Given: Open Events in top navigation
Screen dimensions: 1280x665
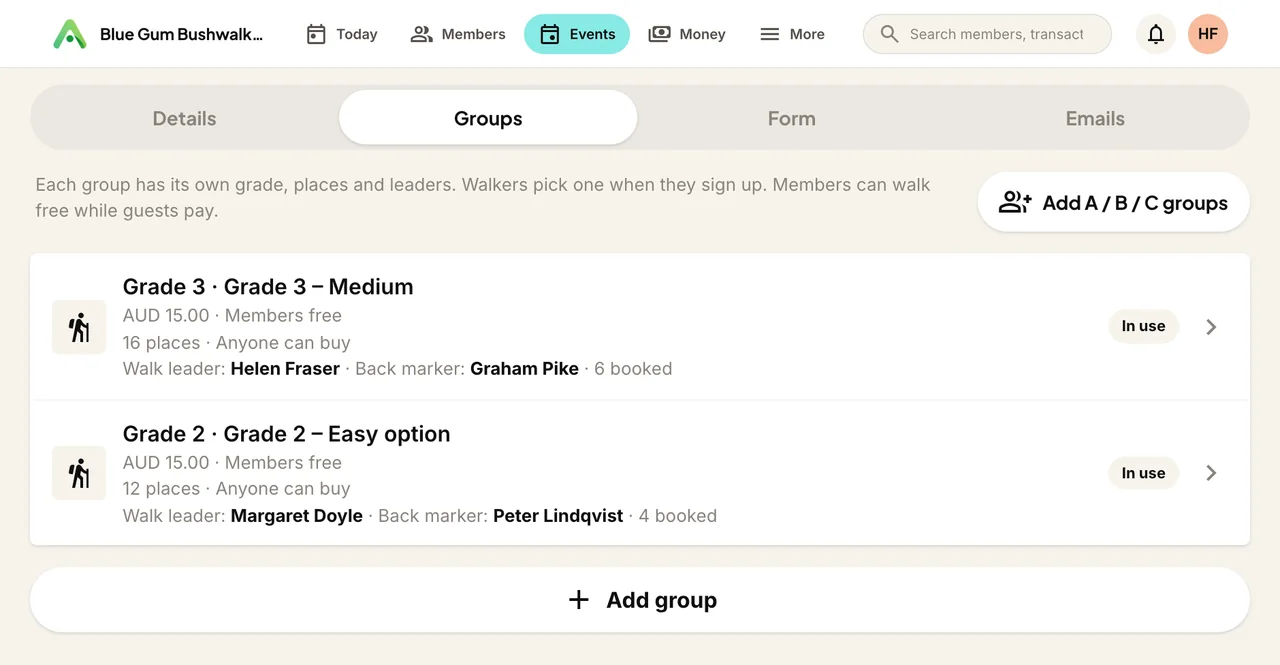Looking at the screenshot, I should point(577,34).
